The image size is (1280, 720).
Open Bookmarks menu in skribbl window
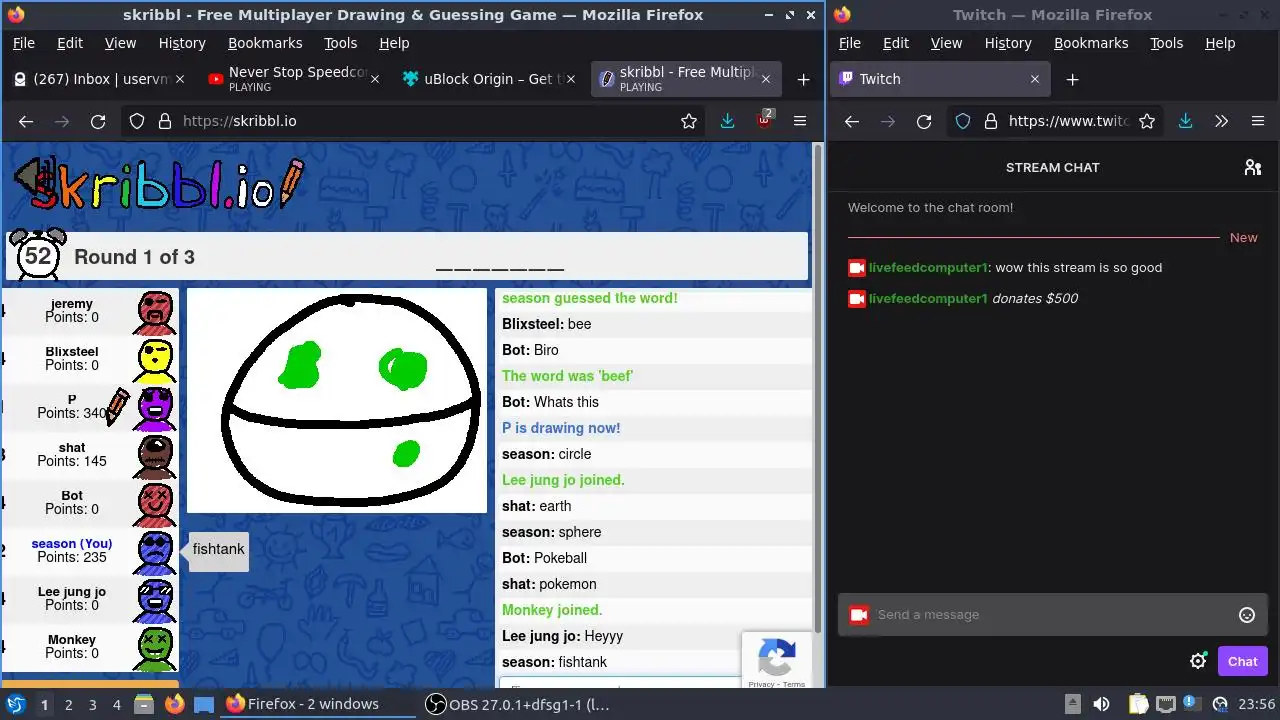[x=265, y=43]
